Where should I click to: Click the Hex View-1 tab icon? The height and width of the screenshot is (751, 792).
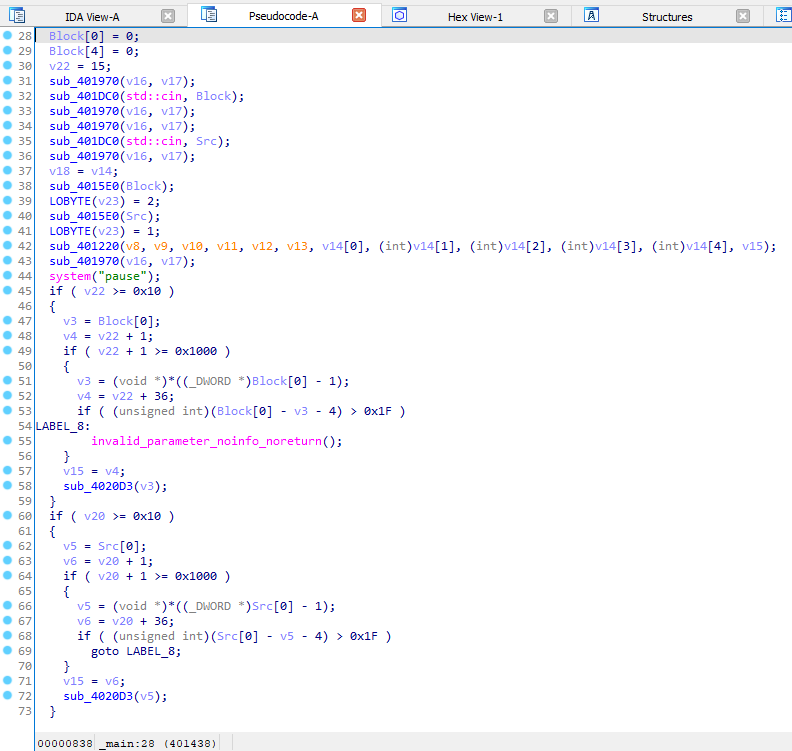click(x=399, y=15)
